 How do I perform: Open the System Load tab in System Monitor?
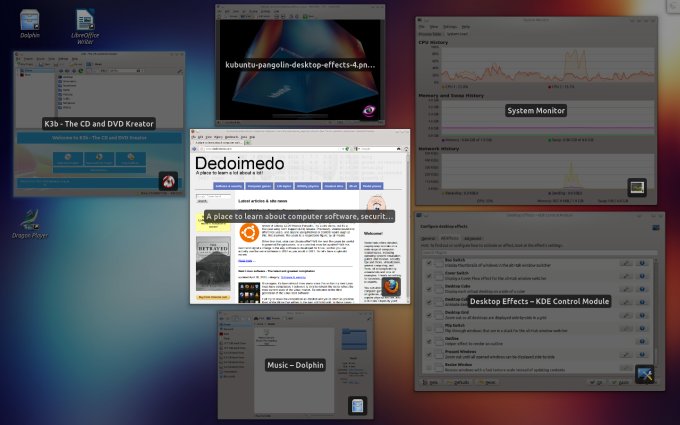[457, 34]
